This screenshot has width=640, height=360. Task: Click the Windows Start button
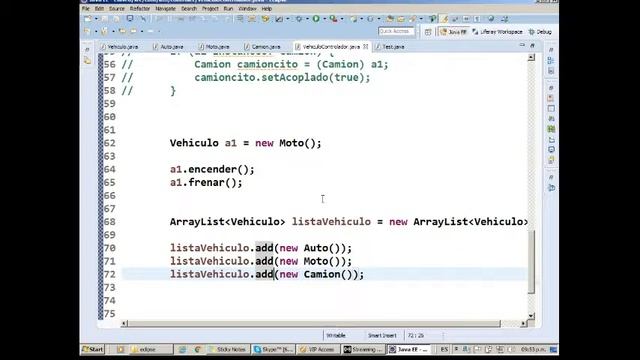[93, 349]
